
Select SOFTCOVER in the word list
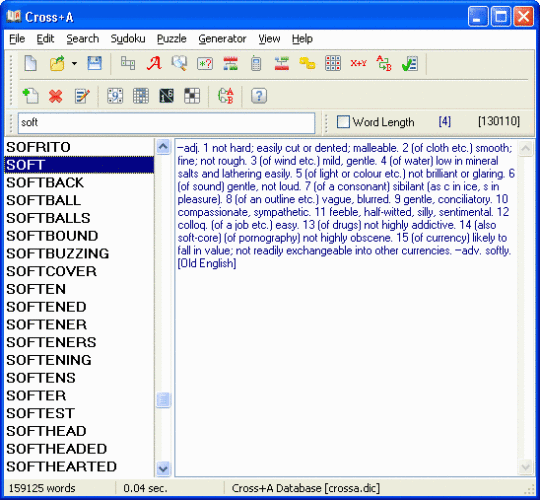click(79, 271)
